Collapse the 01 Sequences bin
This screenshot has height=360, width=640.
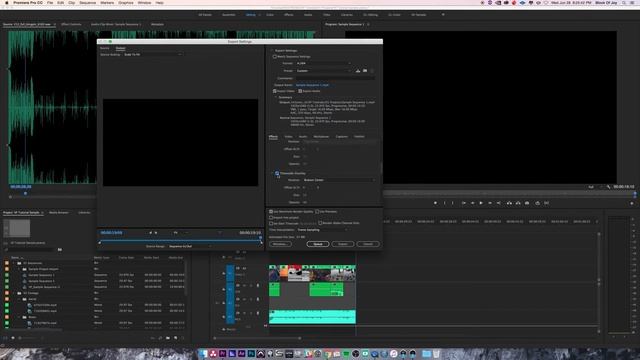click(x=13, y=263)
